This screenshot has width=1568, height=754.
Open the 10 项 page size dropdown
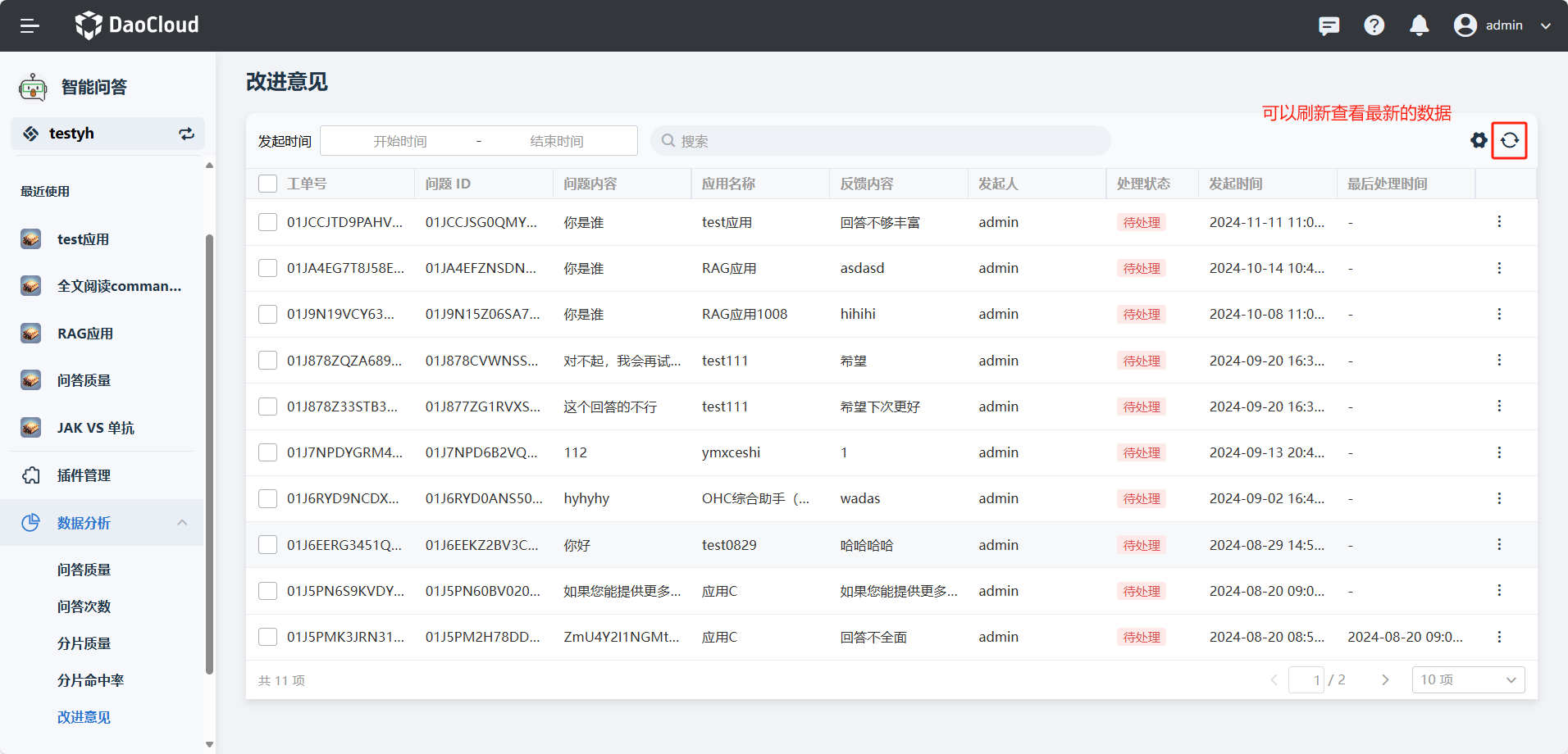[1467, 680]
